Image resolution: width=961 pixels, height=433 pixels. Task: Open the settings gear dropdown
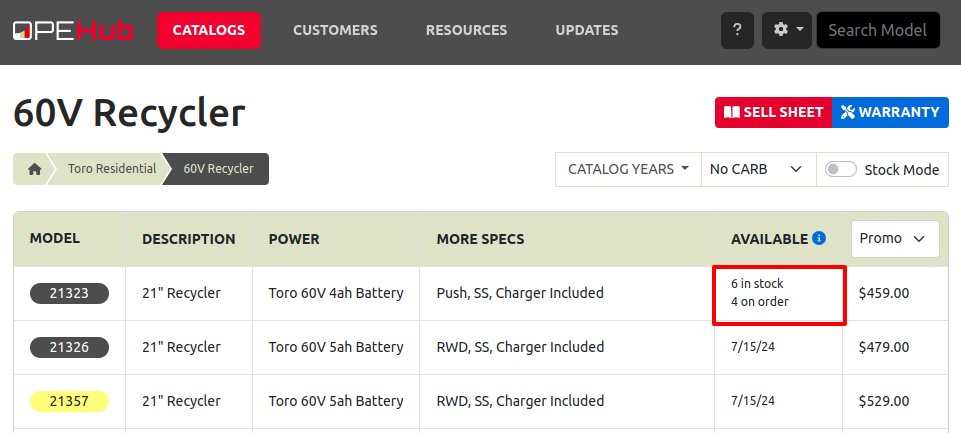pos(787,30)
